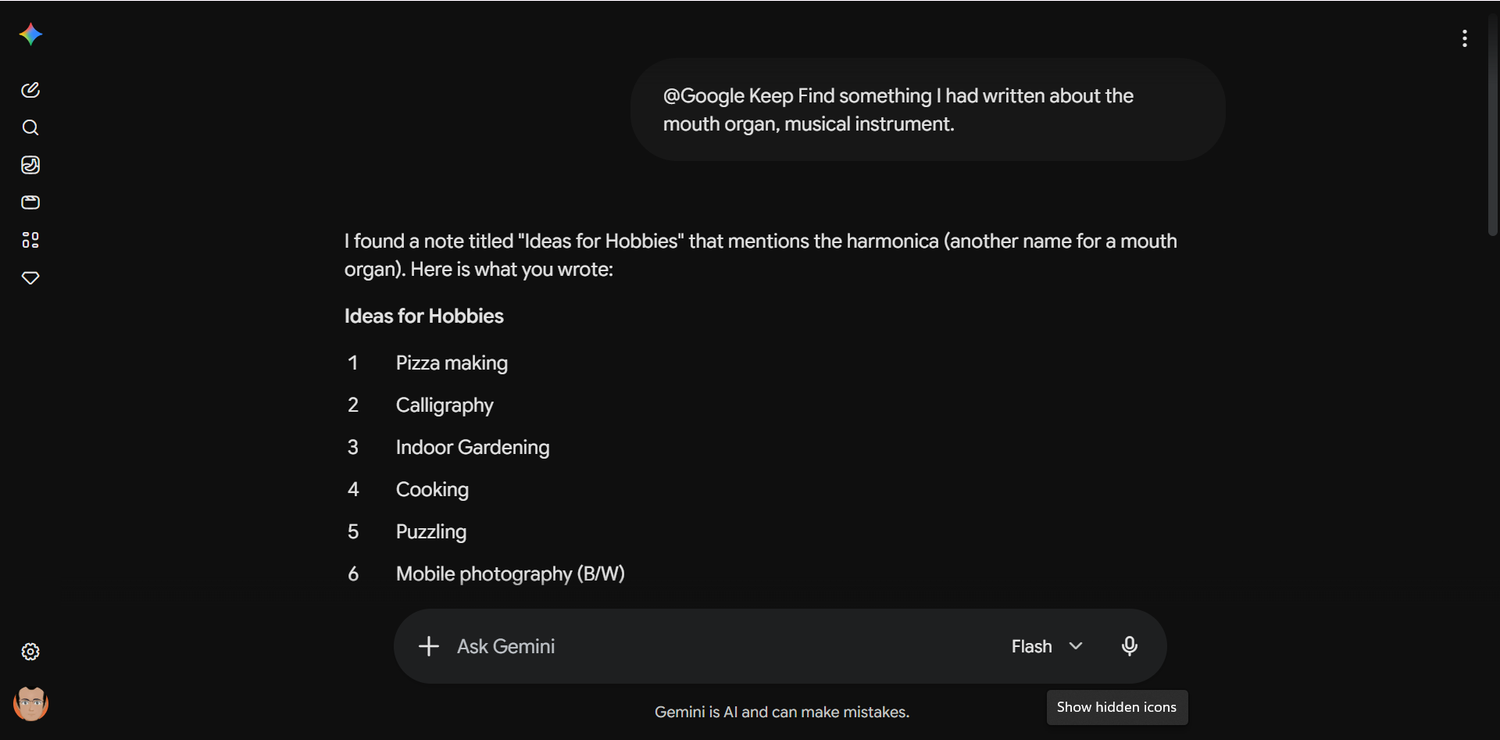1500x740 pixels.
Task: Expand the Flash model selector dropdown
Action: click(x=1047, y=646)
